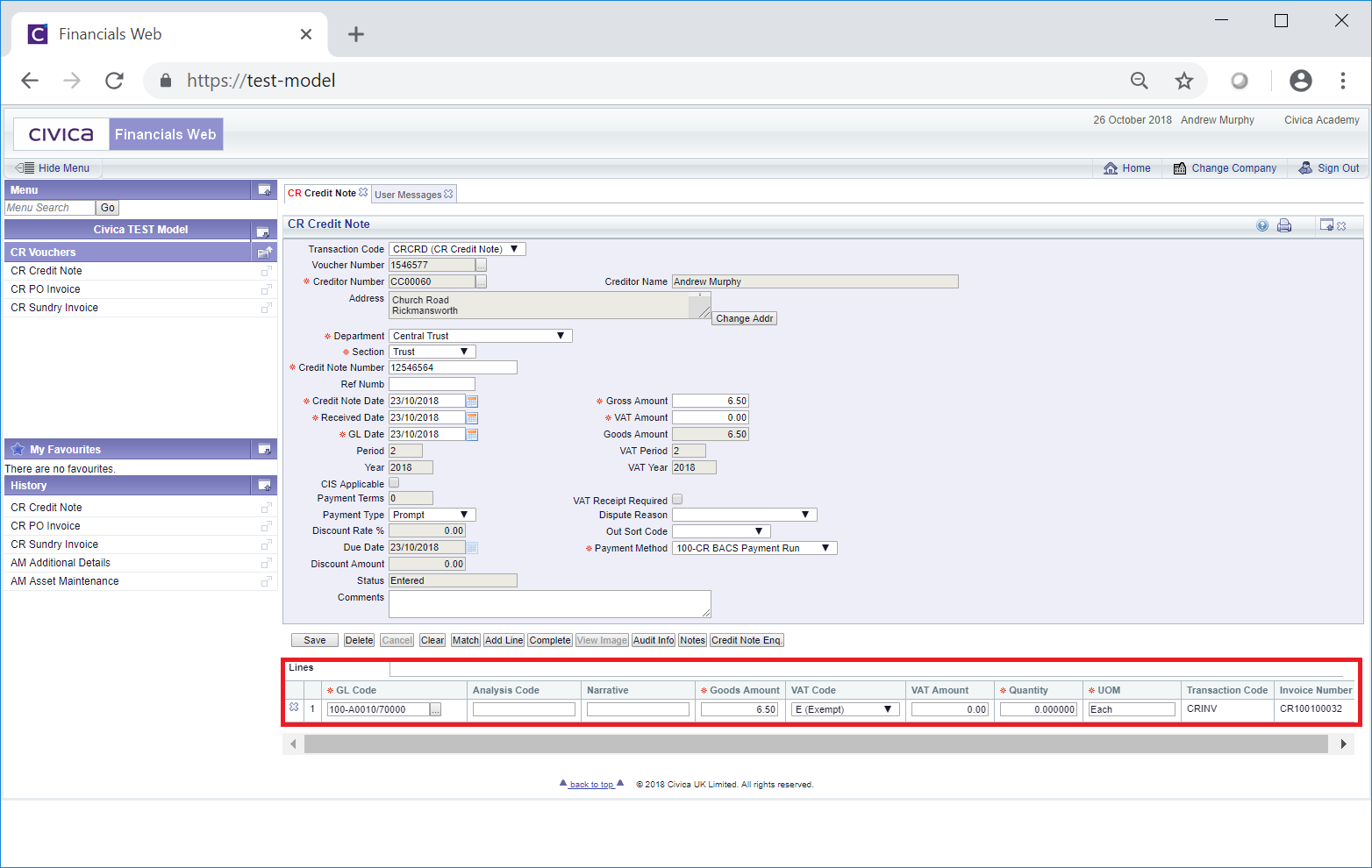Click the back to top link
Image resolution: width=1372 pixels, height=868 pixels.
pos(592,785)
